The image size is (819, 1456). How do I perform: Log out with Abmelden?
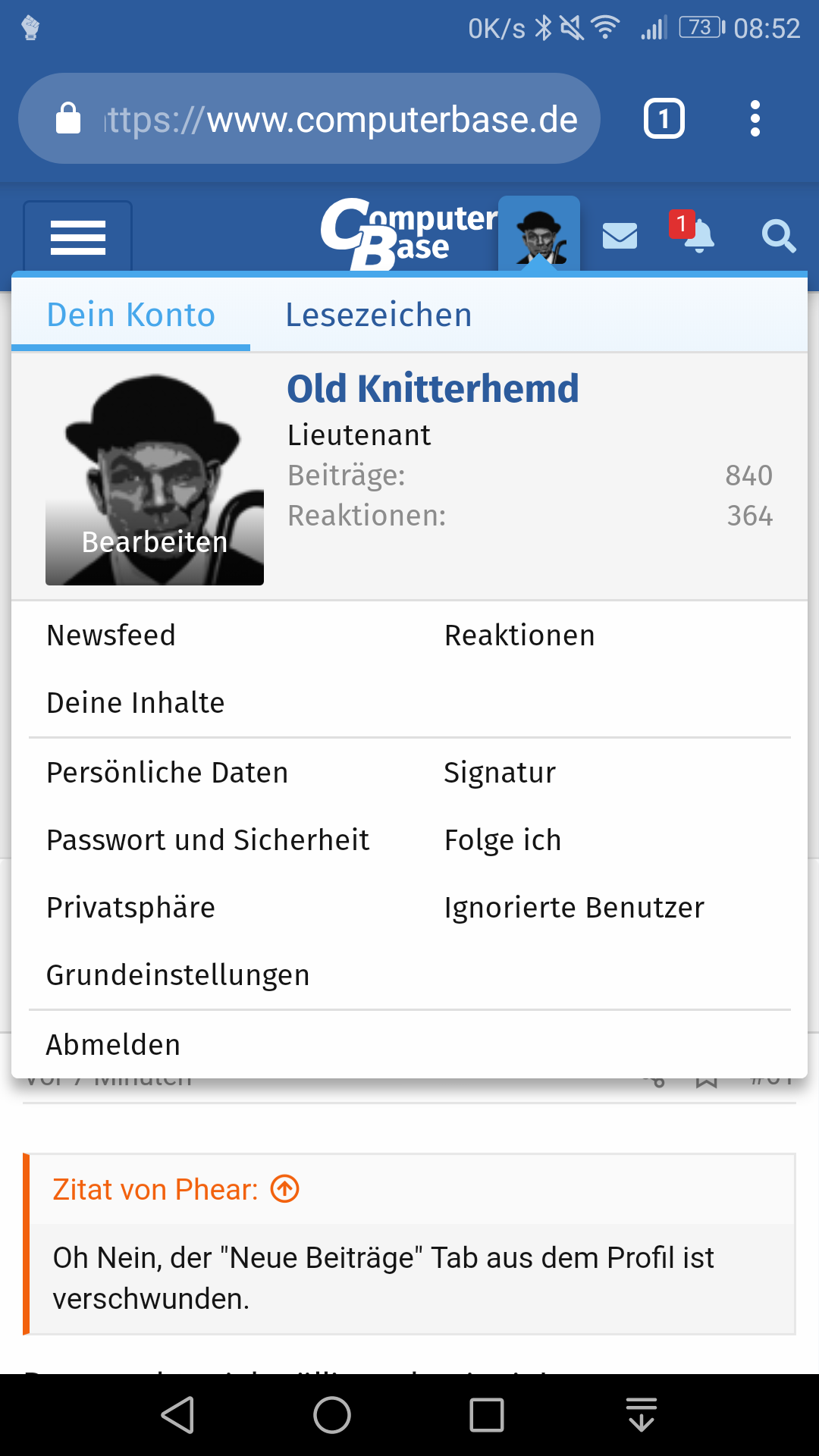click(113, 1045)
